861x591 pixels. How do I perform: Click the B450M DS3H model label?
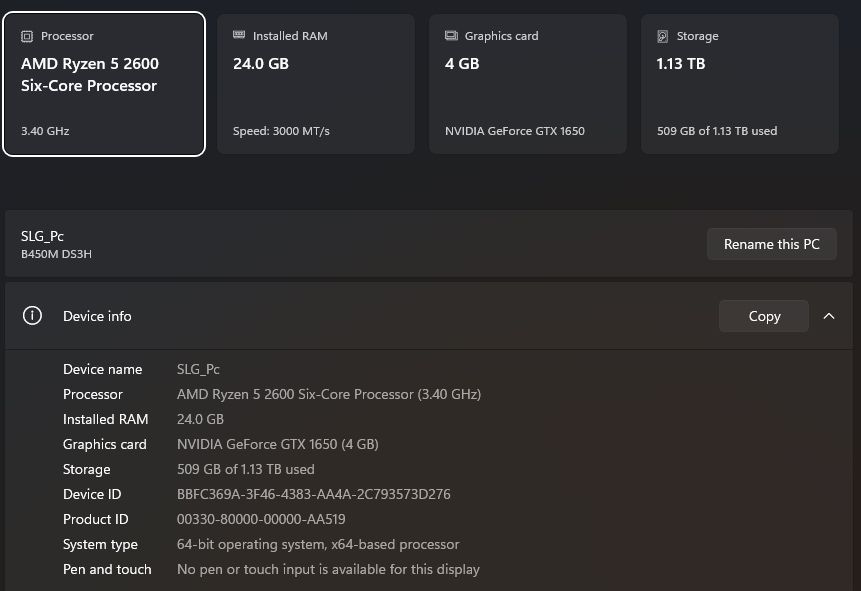(x=56, y=254)
